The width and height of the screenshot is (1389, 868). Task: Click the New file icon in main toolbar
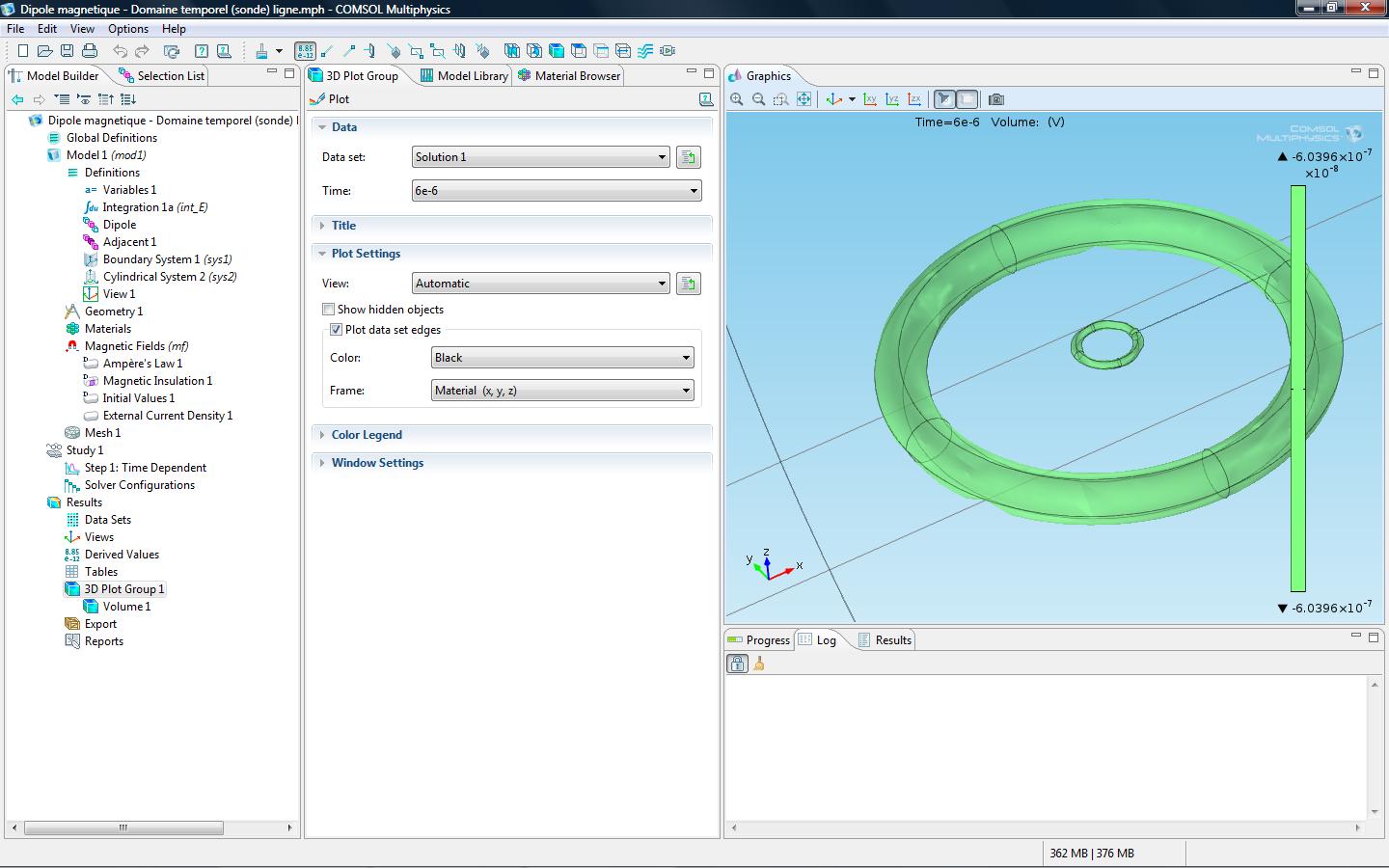click(x=22, y=51)
